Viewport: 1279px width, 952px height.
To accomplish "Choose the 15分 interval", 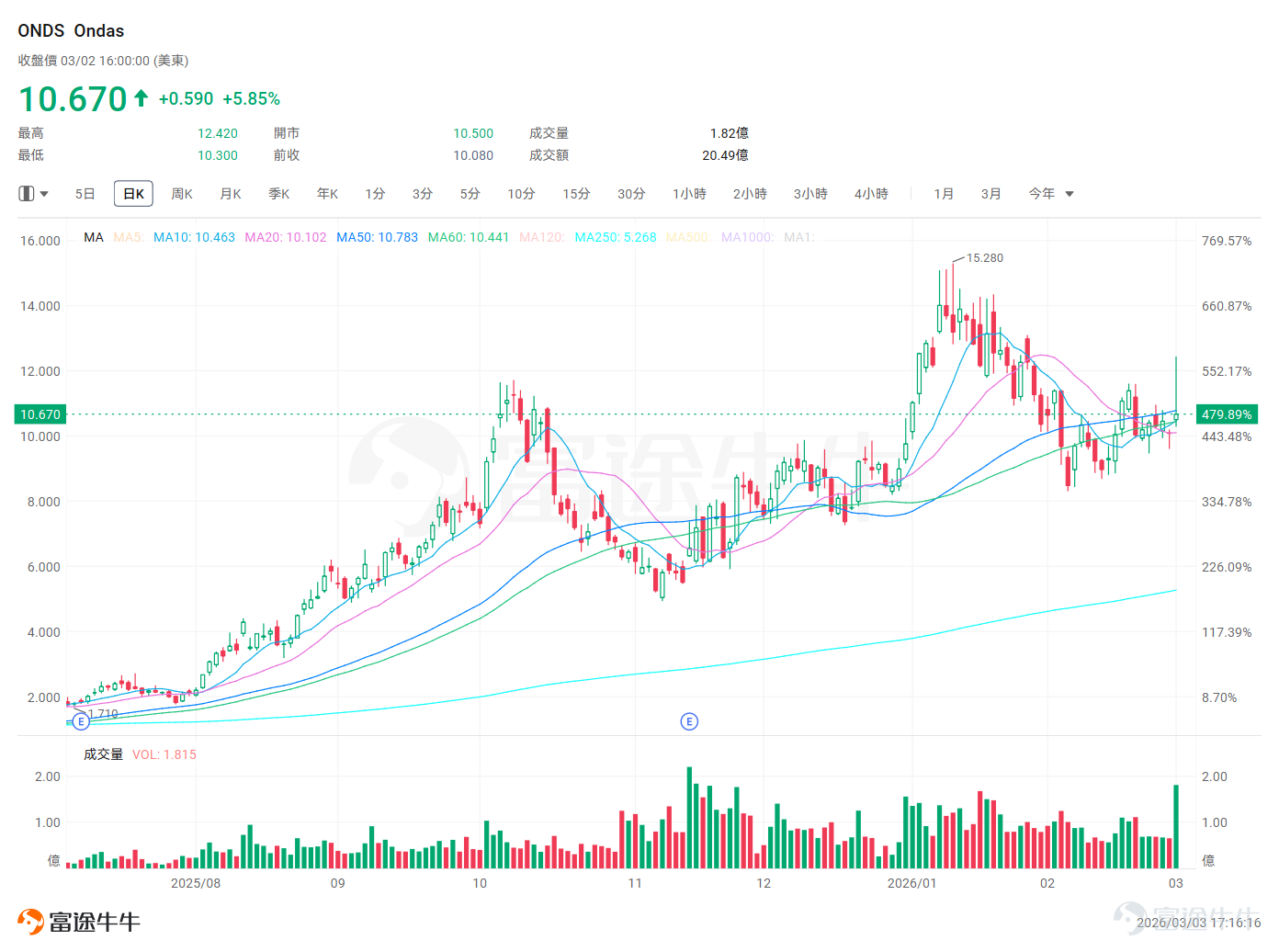I will (x=577, y=194).
